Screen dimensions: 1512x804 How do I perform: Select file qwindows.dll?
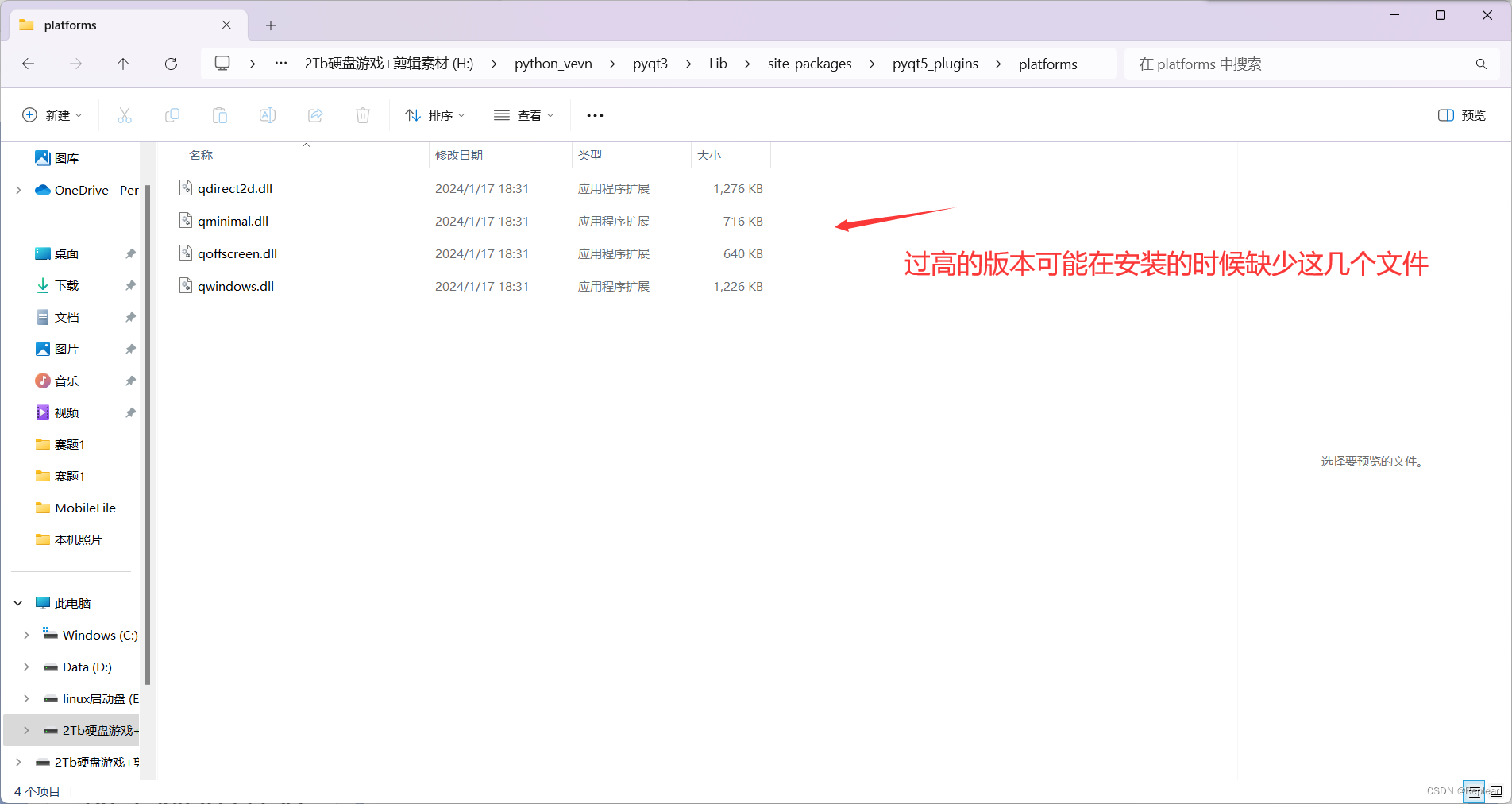point(236,286)
